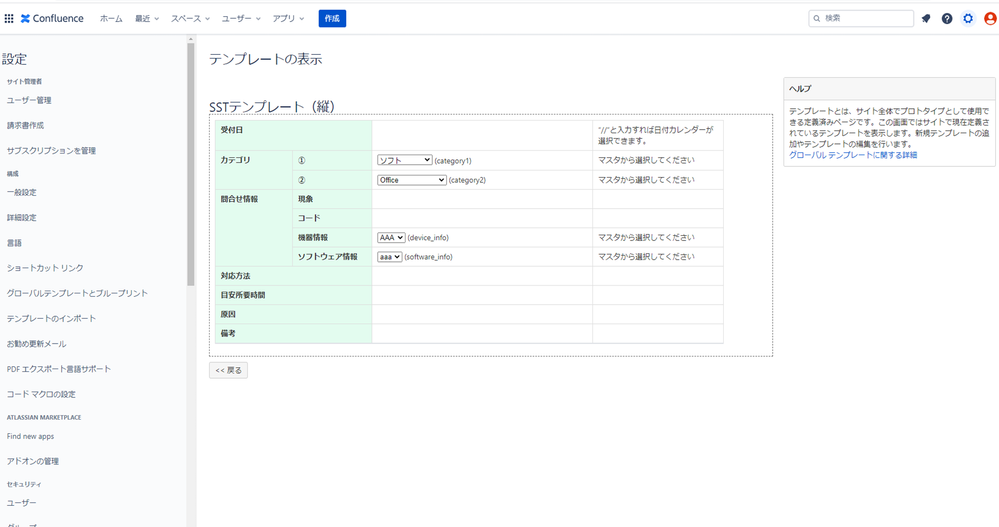
Task: Open the category2 Office dropdown
Action: tap(412, 180)
